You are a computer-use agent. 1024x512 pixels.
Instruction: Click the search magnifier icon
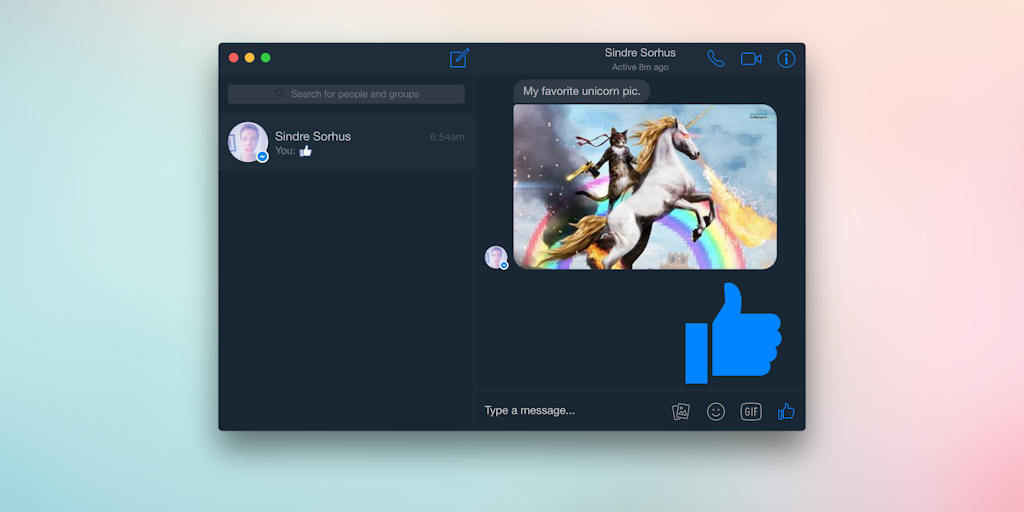pos(280,93)
